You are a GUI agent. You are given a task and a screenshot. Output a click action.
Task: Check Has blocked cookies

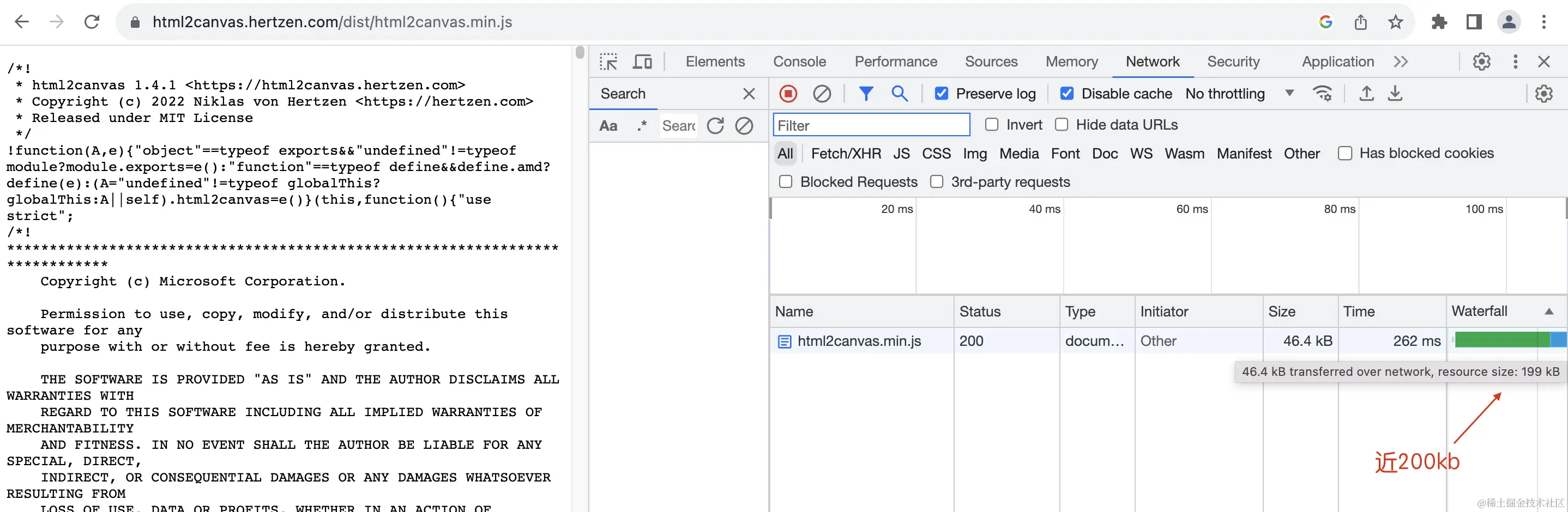[x=1345, y=153]
